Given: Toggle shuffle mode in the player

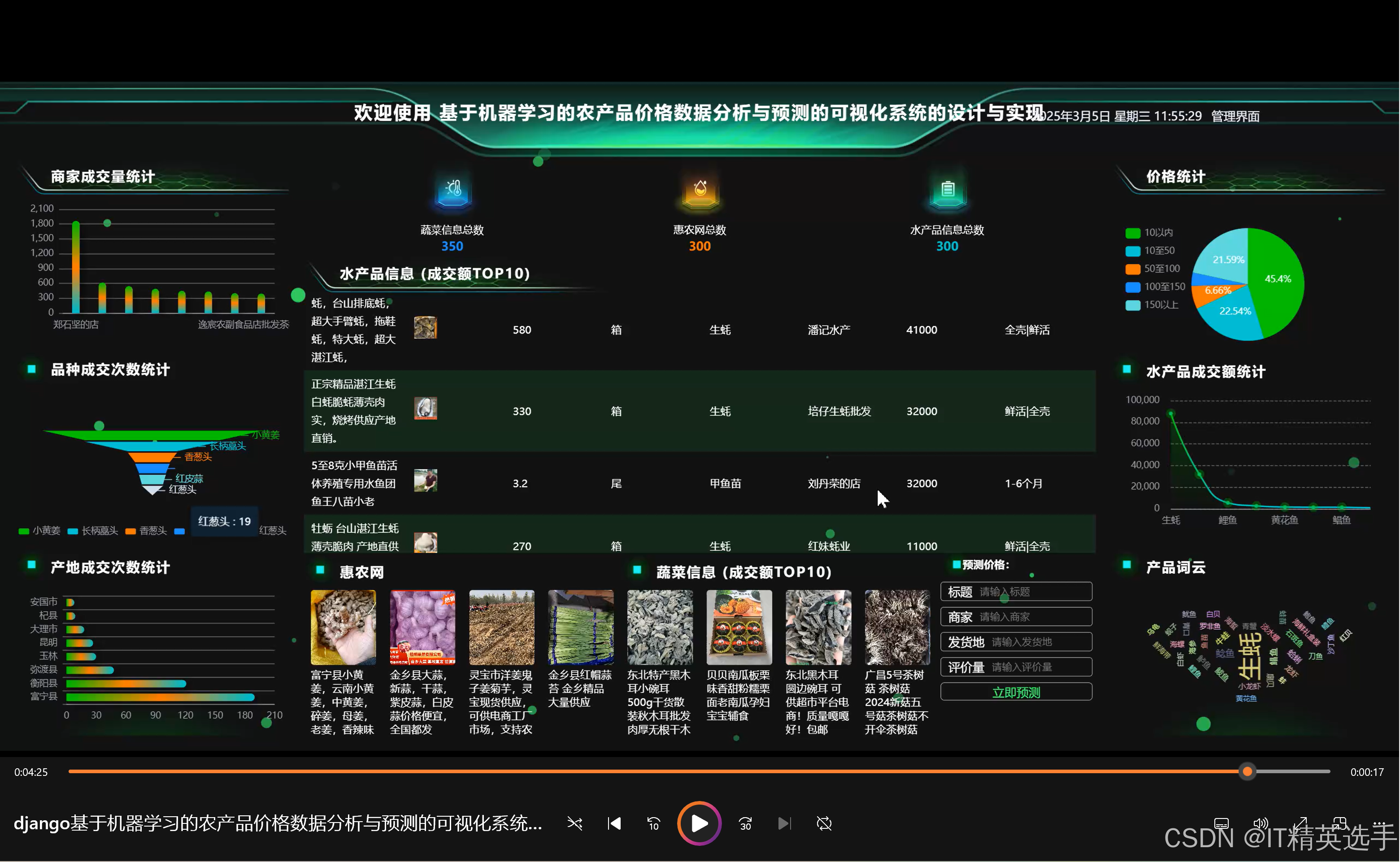Looking at the screenshot, I should pyautogui.click(x=574, y=824).
